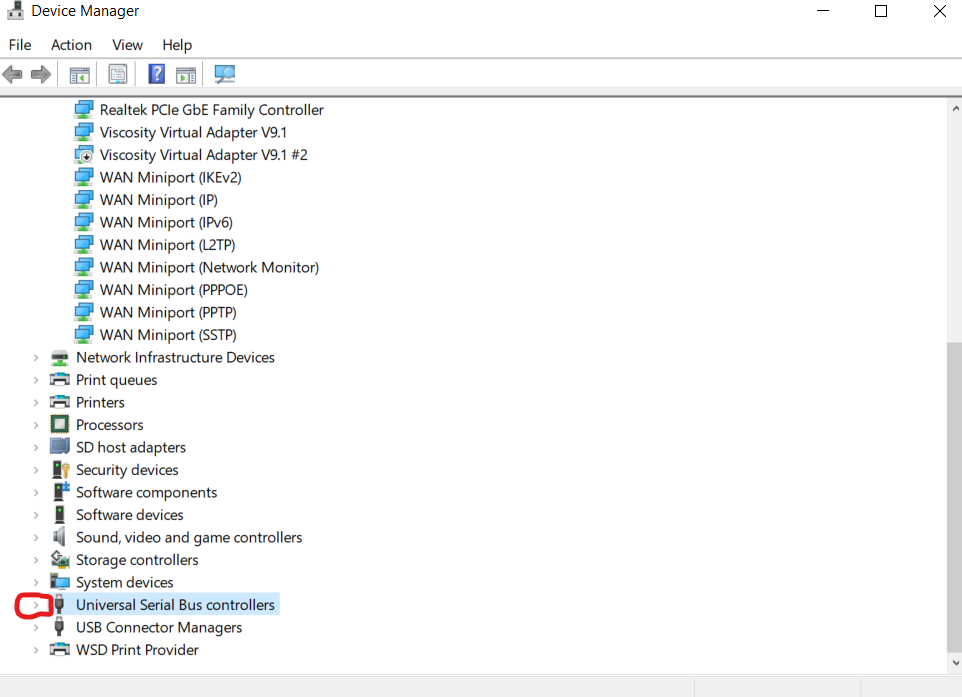Open the View menu
Screen dimensions: 962x697
click(x=127, y=45)
